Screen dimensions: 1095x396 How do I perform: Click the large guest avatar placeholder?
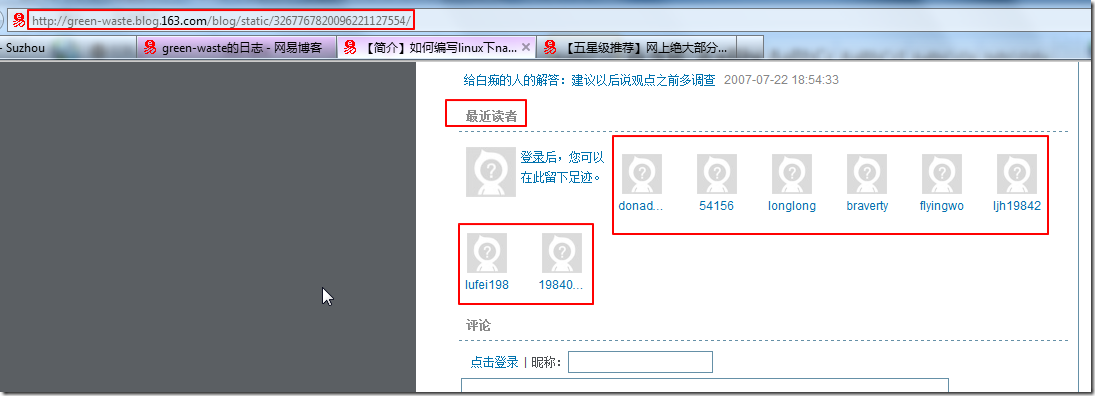(x=491, y=172)
